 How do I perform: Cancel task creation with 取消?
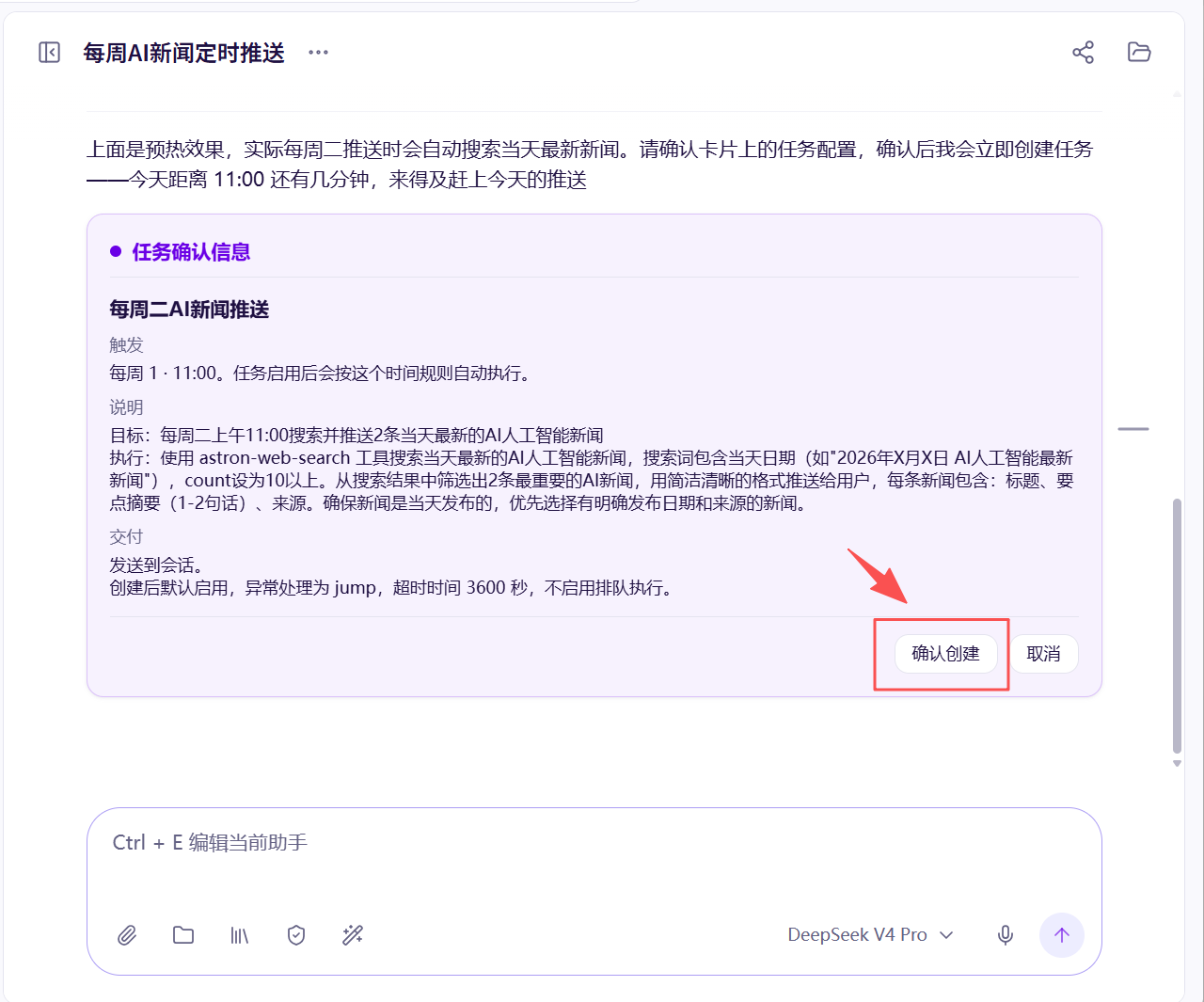click(1044, 654)
